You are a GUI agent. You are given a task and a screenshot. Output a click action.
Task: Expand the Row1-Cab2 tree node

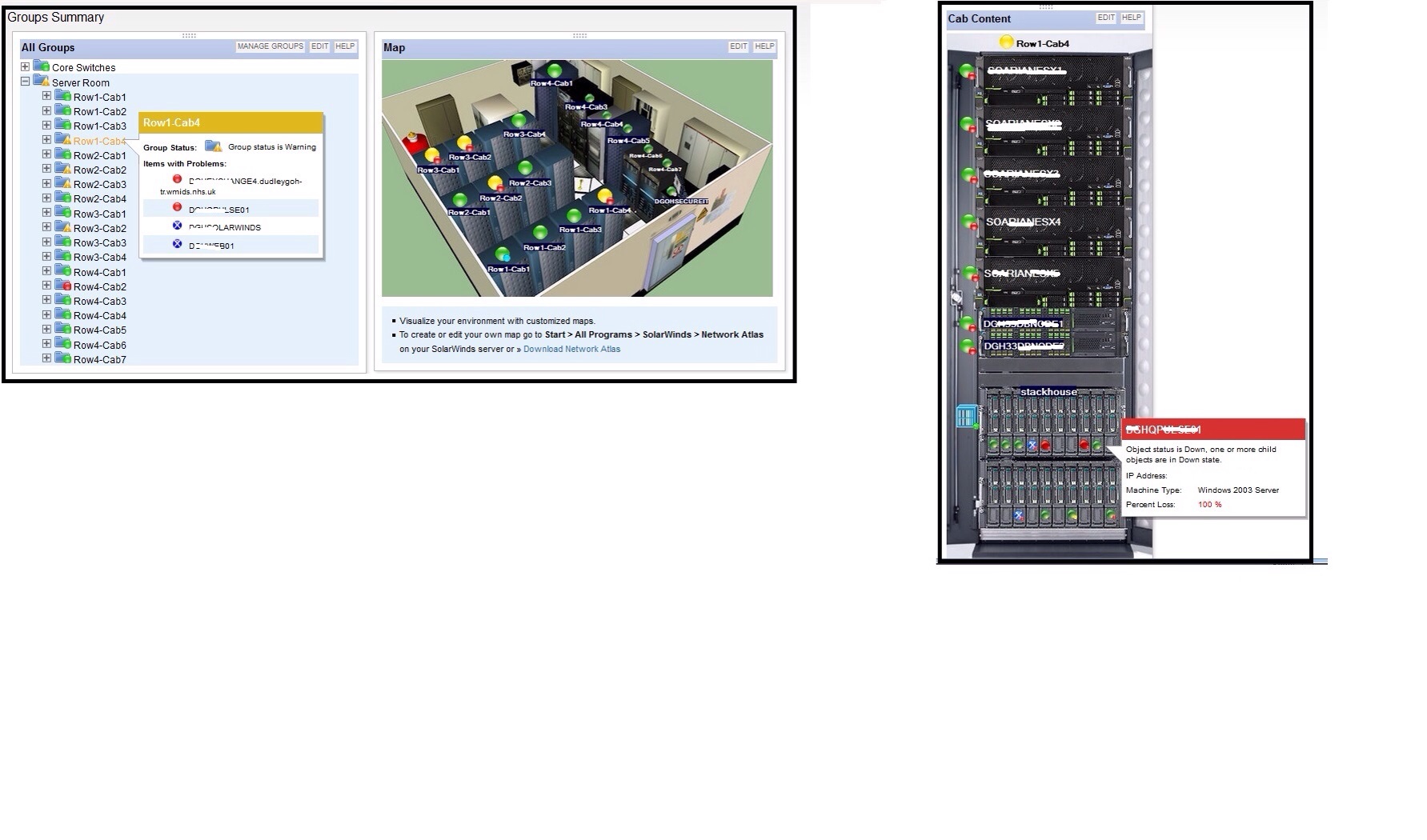pos(46,111)
